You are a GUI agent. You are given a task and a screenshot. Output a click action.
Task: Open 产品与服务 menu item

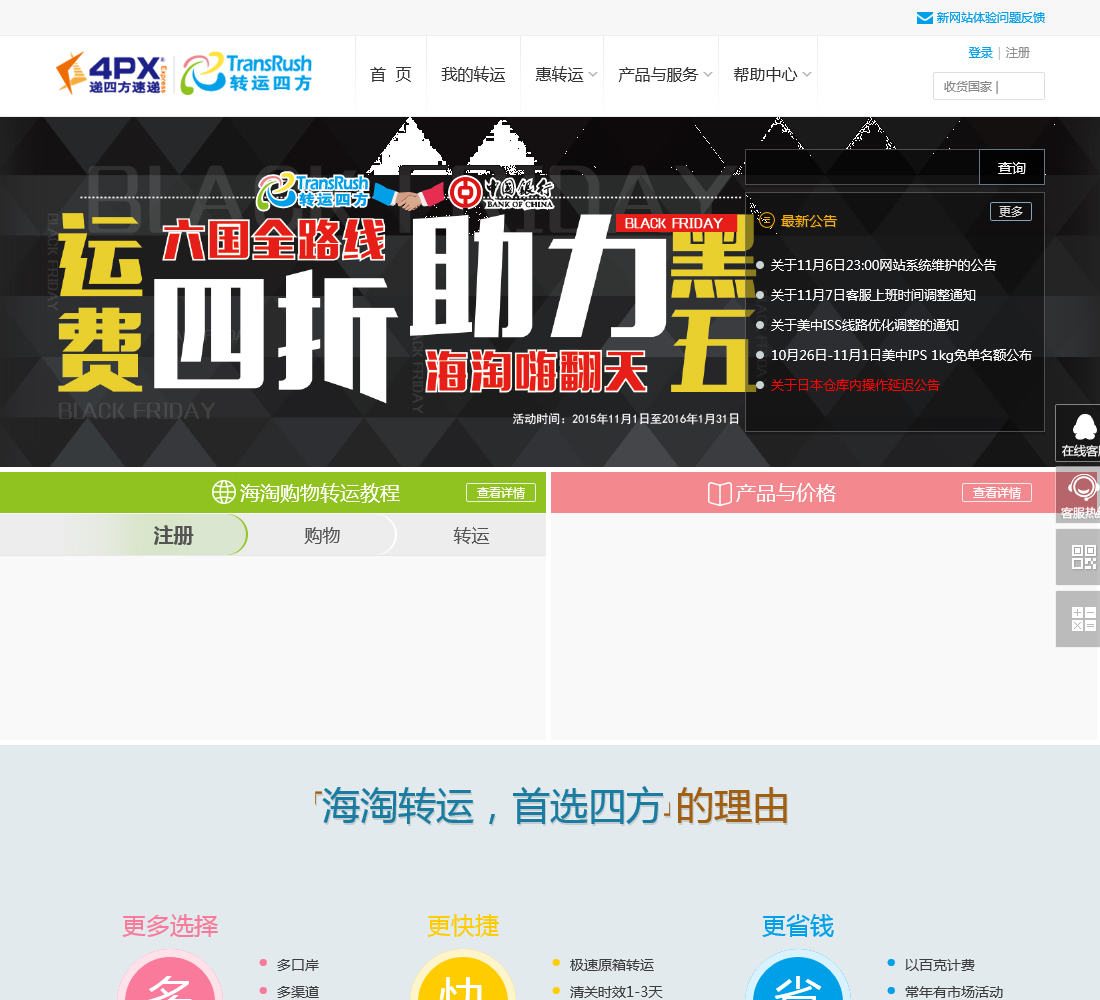coord(657,74)
